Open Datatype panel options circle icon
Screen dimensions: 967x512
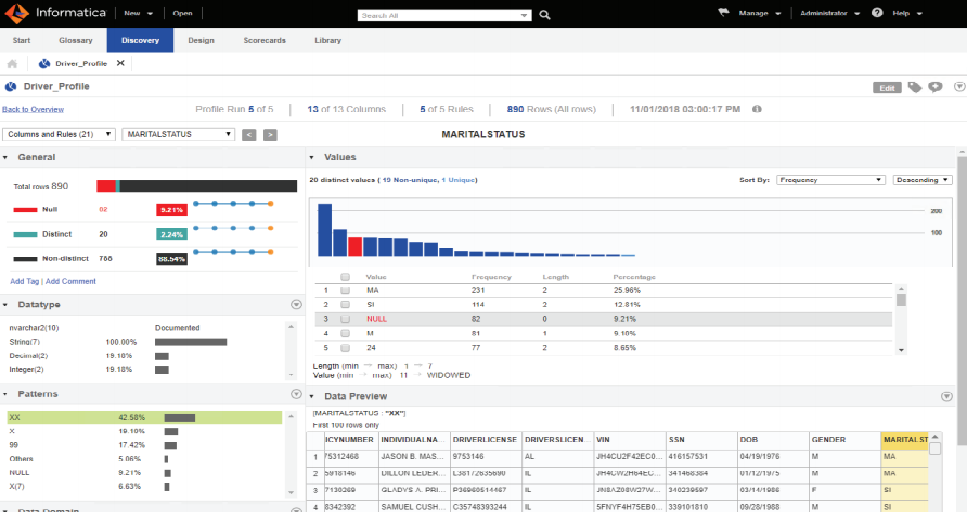[x=296, y=305]
